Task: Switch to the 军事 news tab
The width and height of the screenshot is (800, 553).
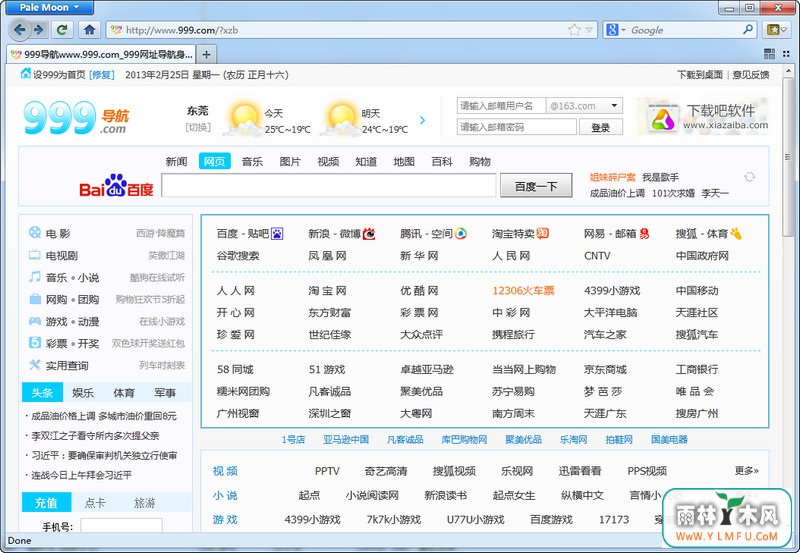Action: click(x=164, y=393)
